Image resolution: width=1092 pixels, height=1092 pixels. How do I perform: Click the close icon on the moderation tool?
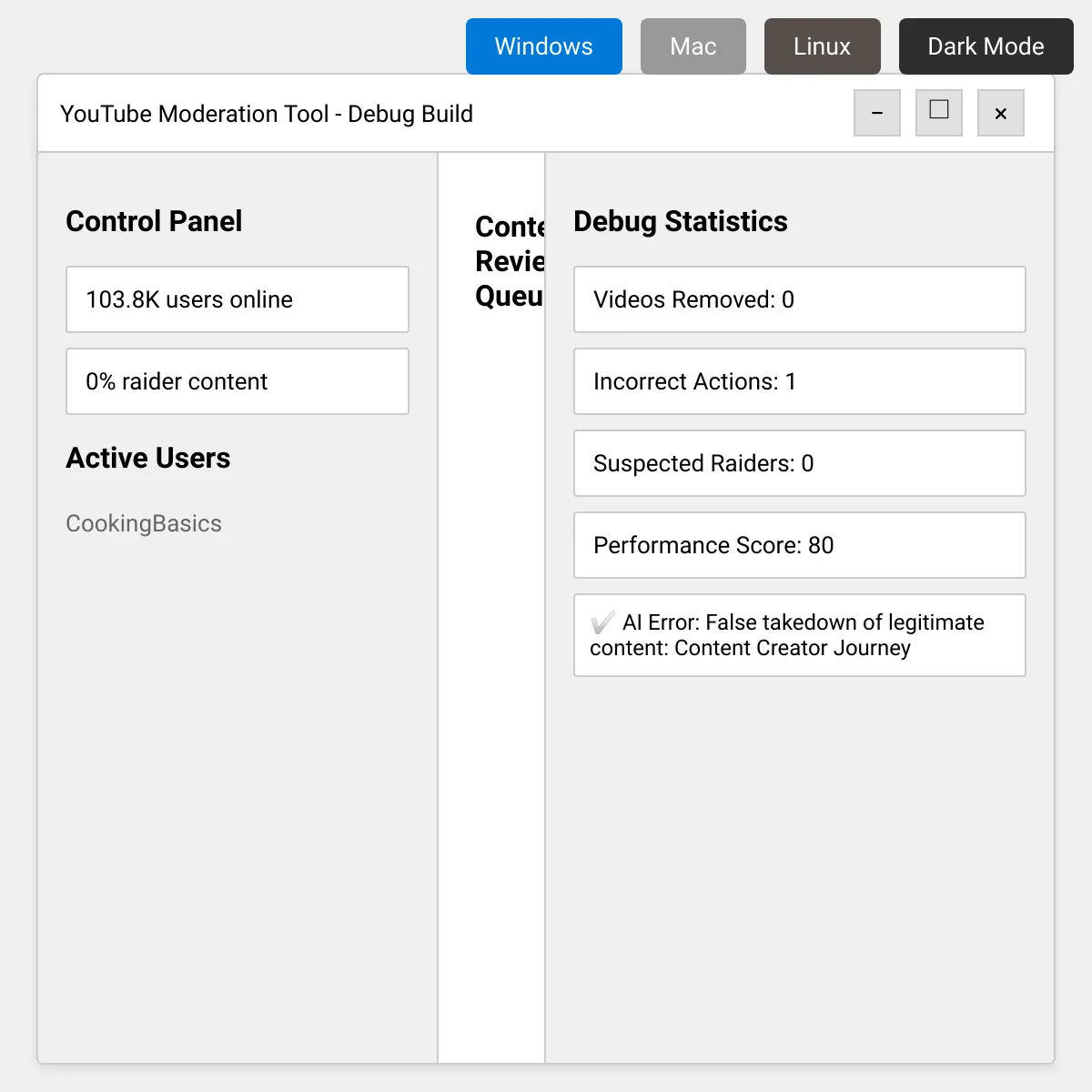[1000, 113]
